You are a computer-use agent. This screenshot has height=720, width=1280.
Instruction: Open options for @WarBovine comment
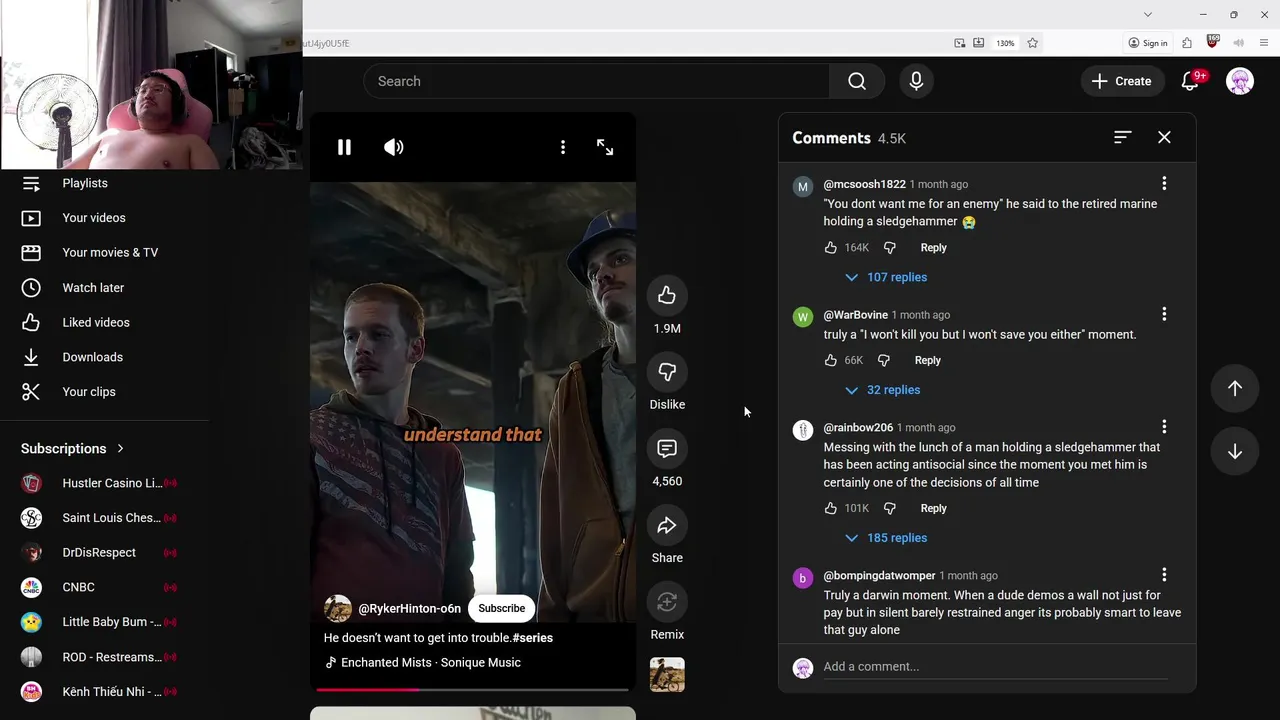tap(1164, 314)
